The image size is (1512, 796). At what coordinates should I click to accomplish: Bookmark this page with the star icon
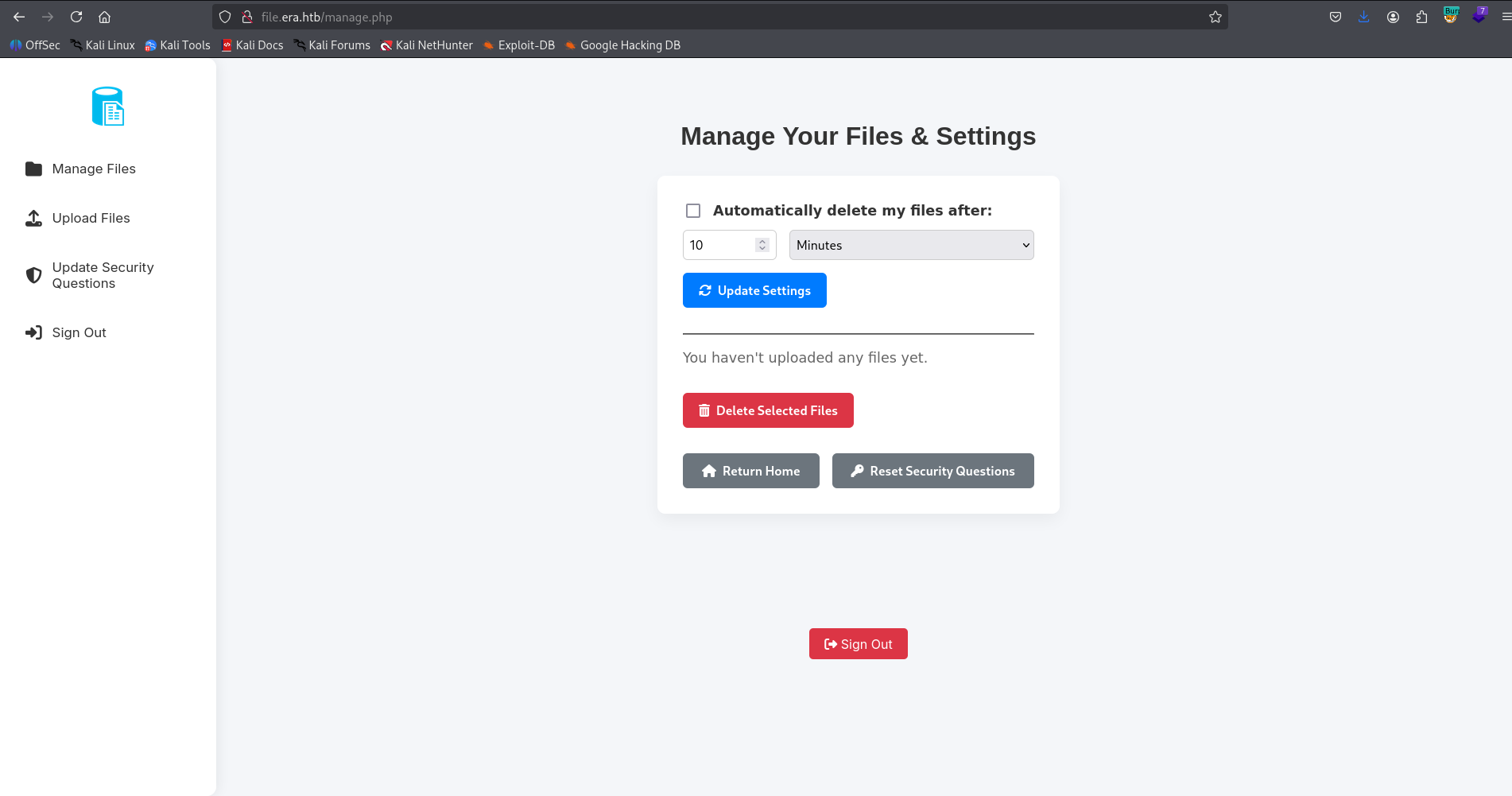click(1215, 16)
